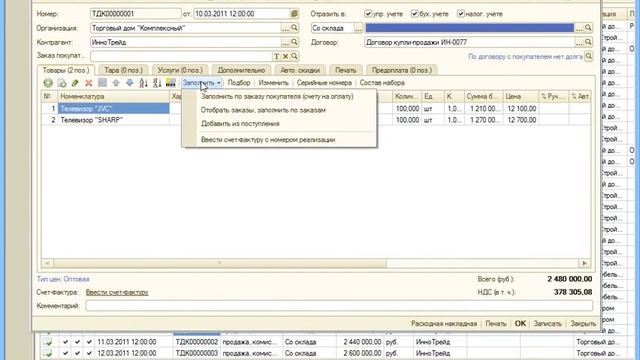Click the status icon of row ТДК00000002 in list window
Viewport: 640px width, 360px height.
47,342
